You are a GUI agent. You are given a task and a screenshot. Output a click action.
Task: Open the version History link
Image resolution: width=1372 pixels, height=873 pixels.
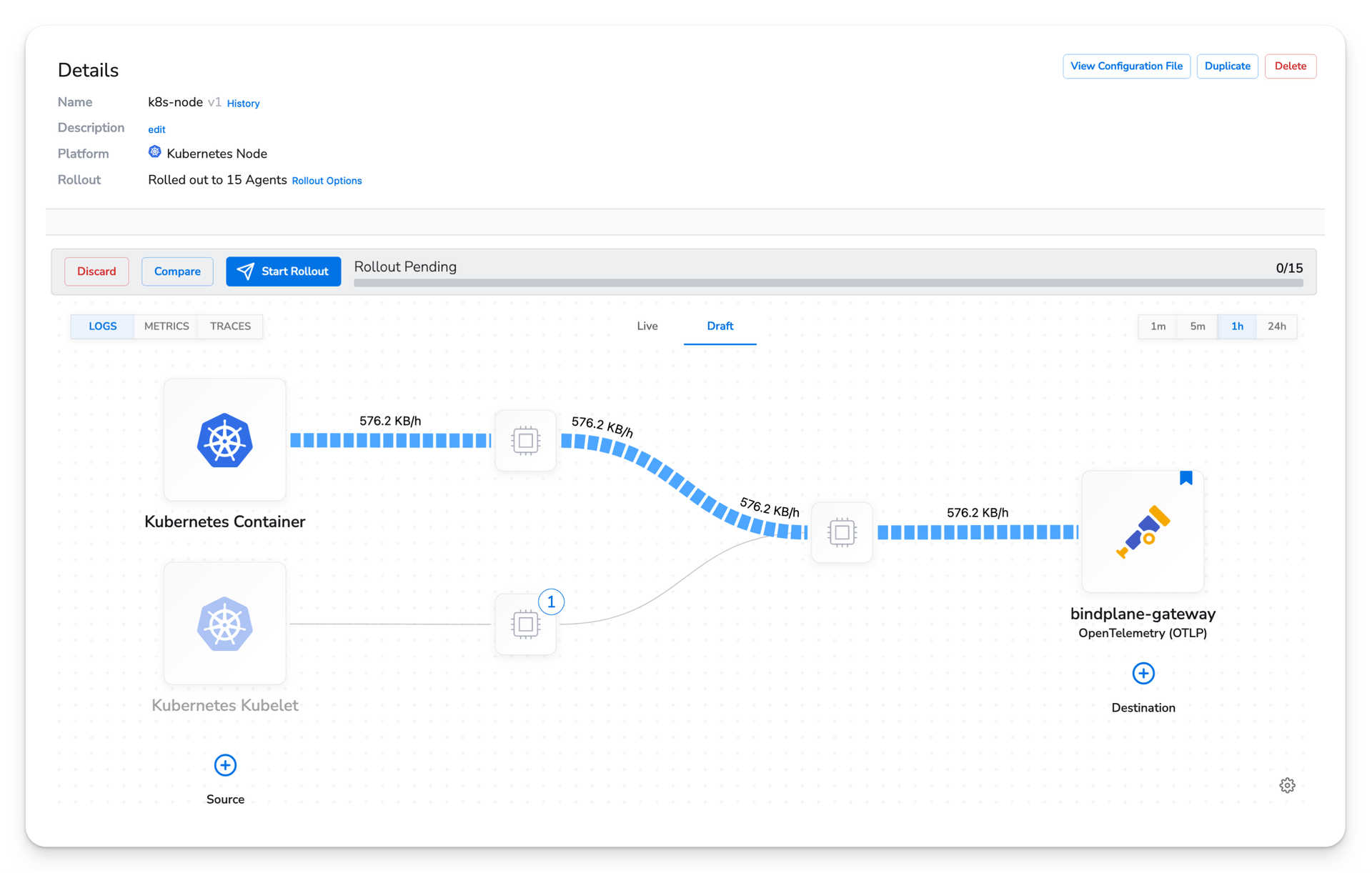tap(243, 104)
